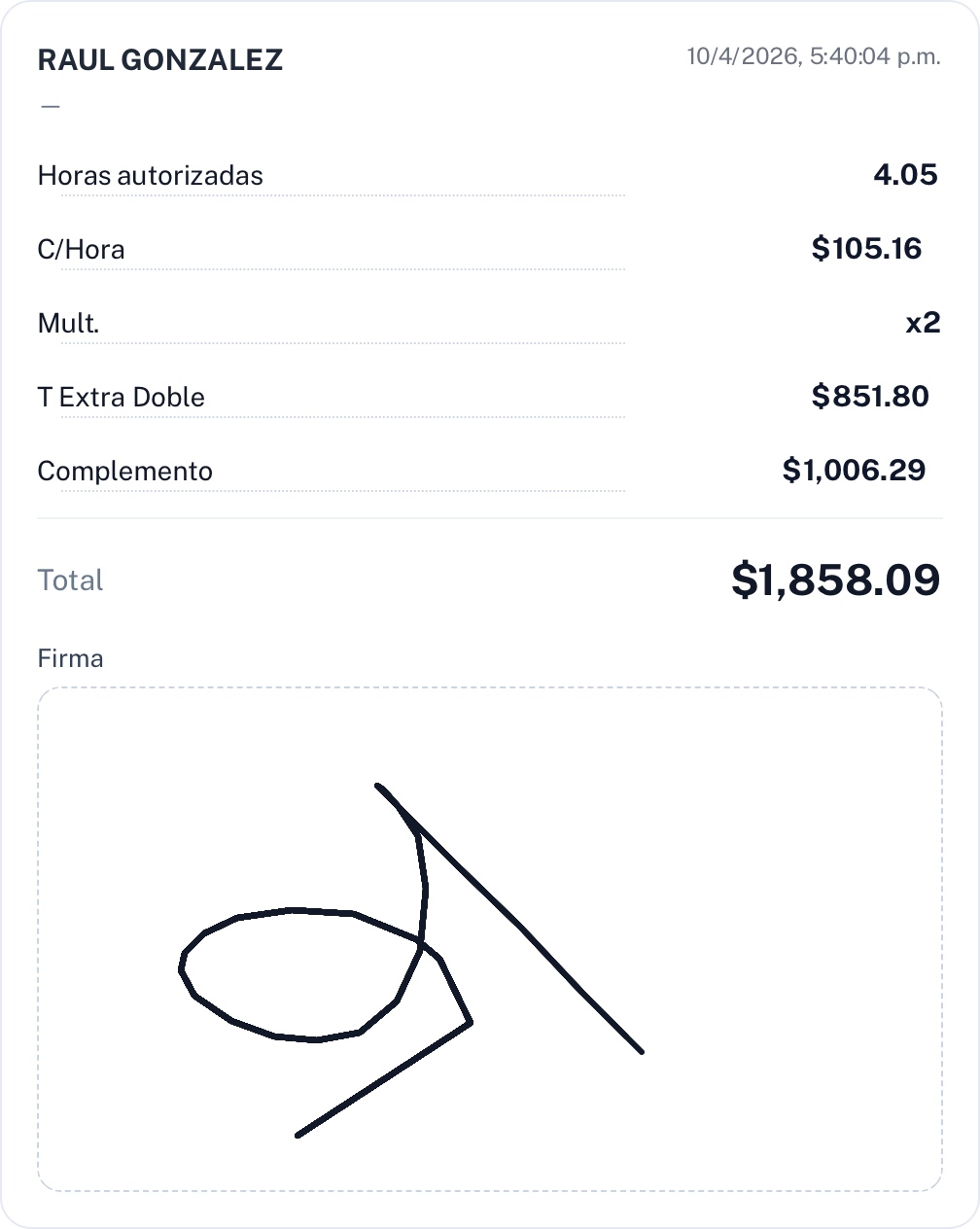The height and width of the screenshot is (1229, 980).
Task: Click the RAUL GONZALEZ name heading
Action: (159, 60)
